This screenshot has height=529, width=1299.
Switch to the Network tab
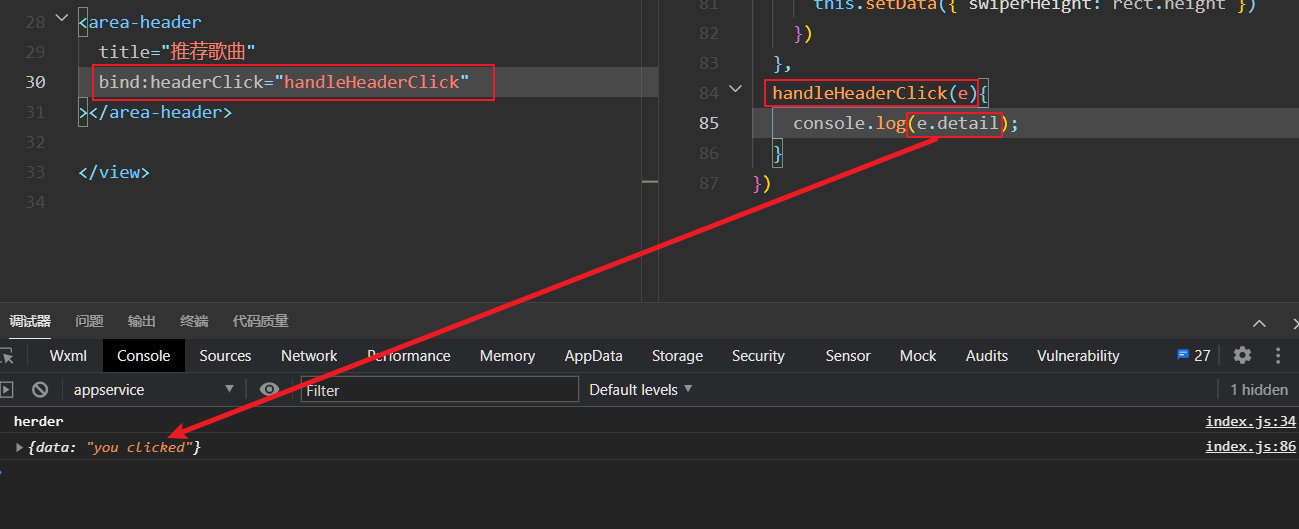(309, 356)
